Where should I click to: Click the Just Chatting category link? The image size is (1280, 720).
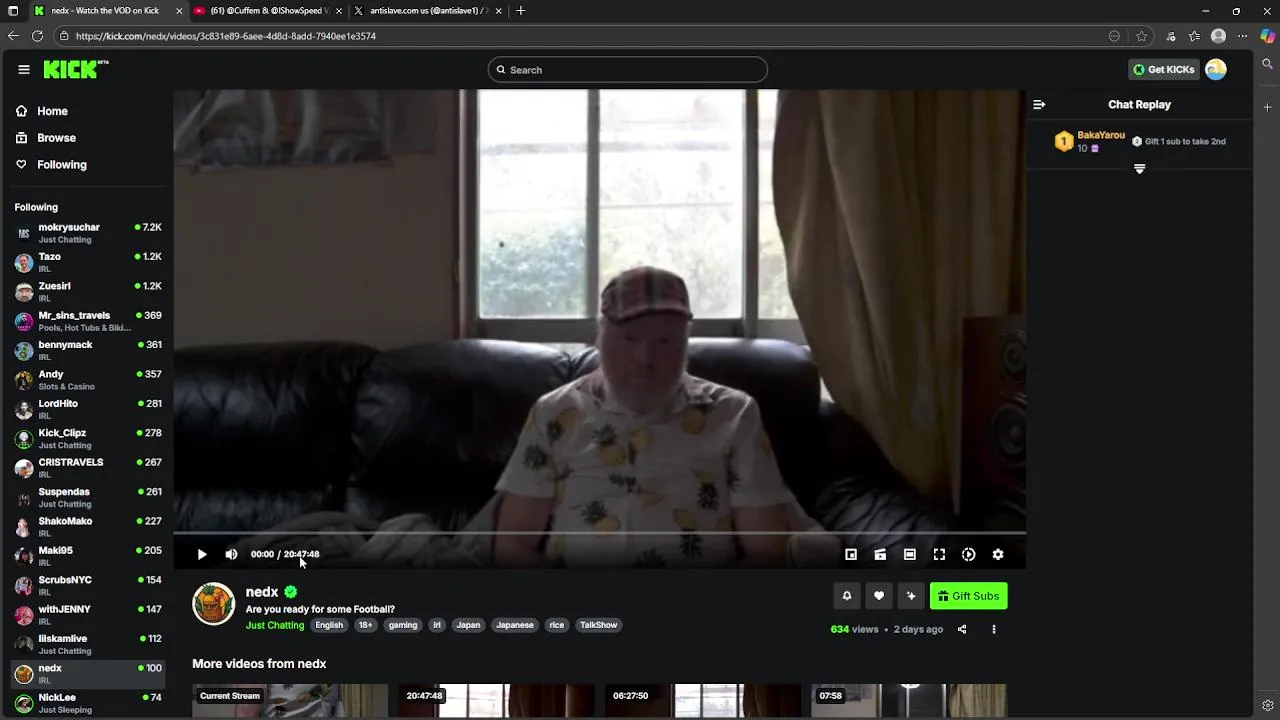[275, 625]
